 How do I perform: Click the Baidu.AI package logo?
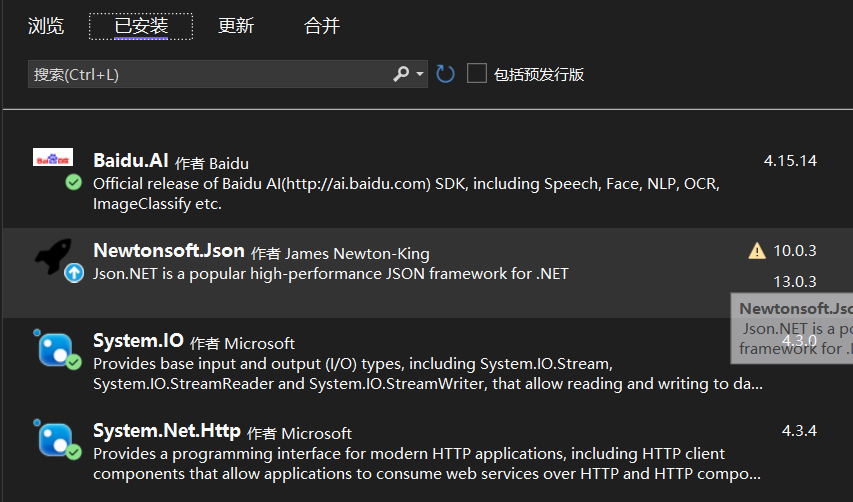[53, 157]
